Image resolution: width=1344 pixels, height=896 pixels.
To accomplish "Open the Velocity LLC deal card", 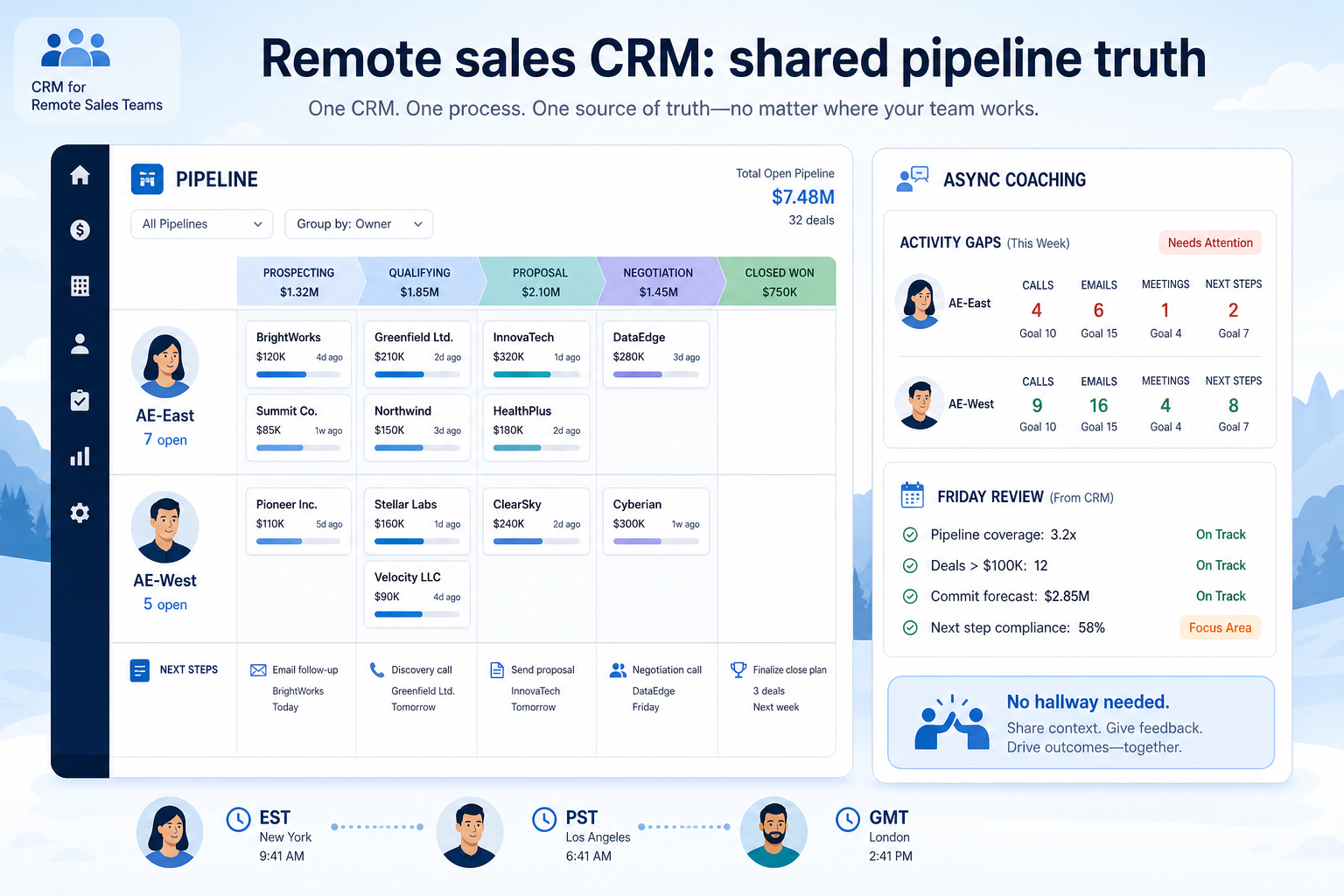I will (x=417, y=594).
